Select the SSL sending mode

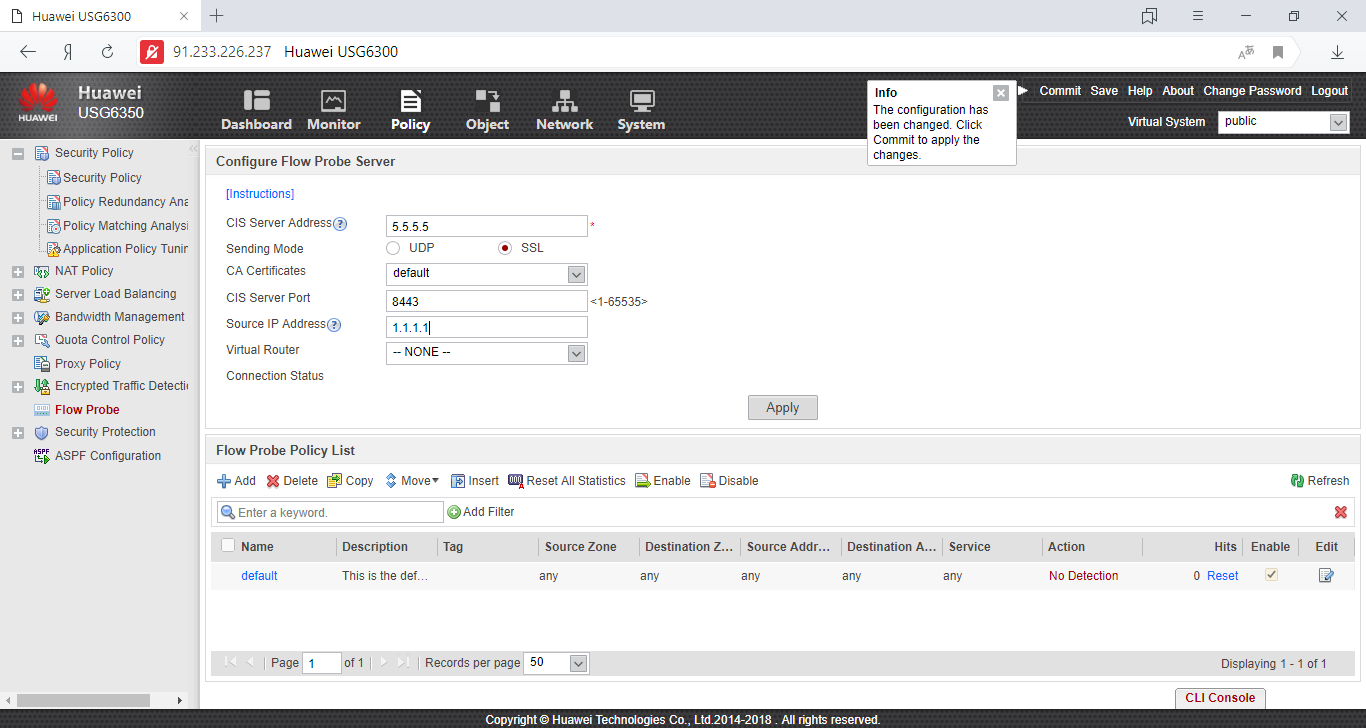pos(505,248)
